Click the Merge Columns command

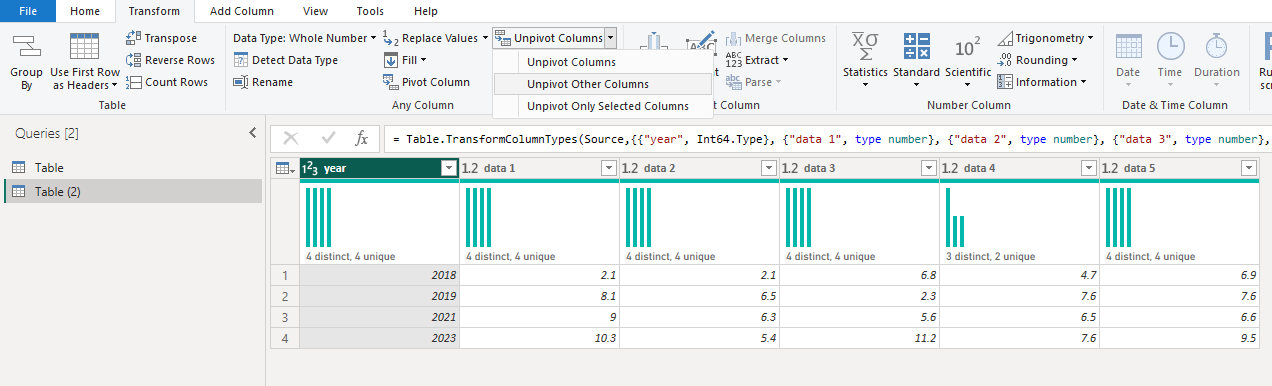(x=776, y=38)
